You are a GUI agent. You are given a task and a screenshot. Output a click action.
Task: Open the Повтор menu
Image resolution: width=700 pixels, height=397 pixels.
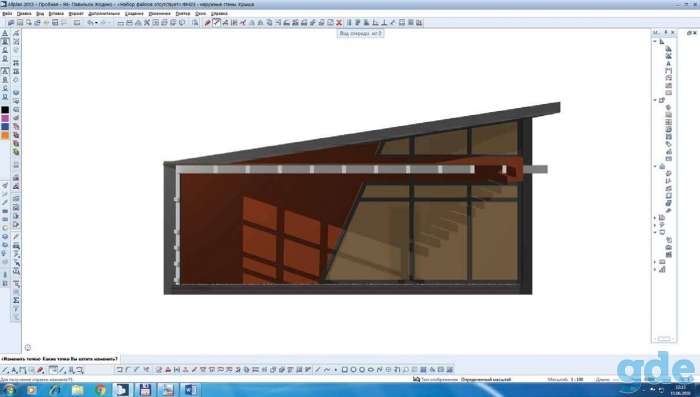(183, 14)
